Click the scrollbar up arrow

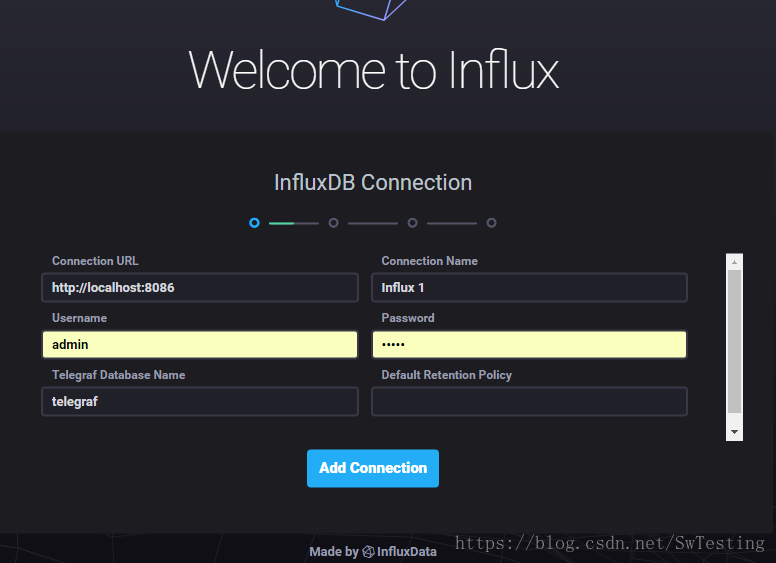(734, 262)
